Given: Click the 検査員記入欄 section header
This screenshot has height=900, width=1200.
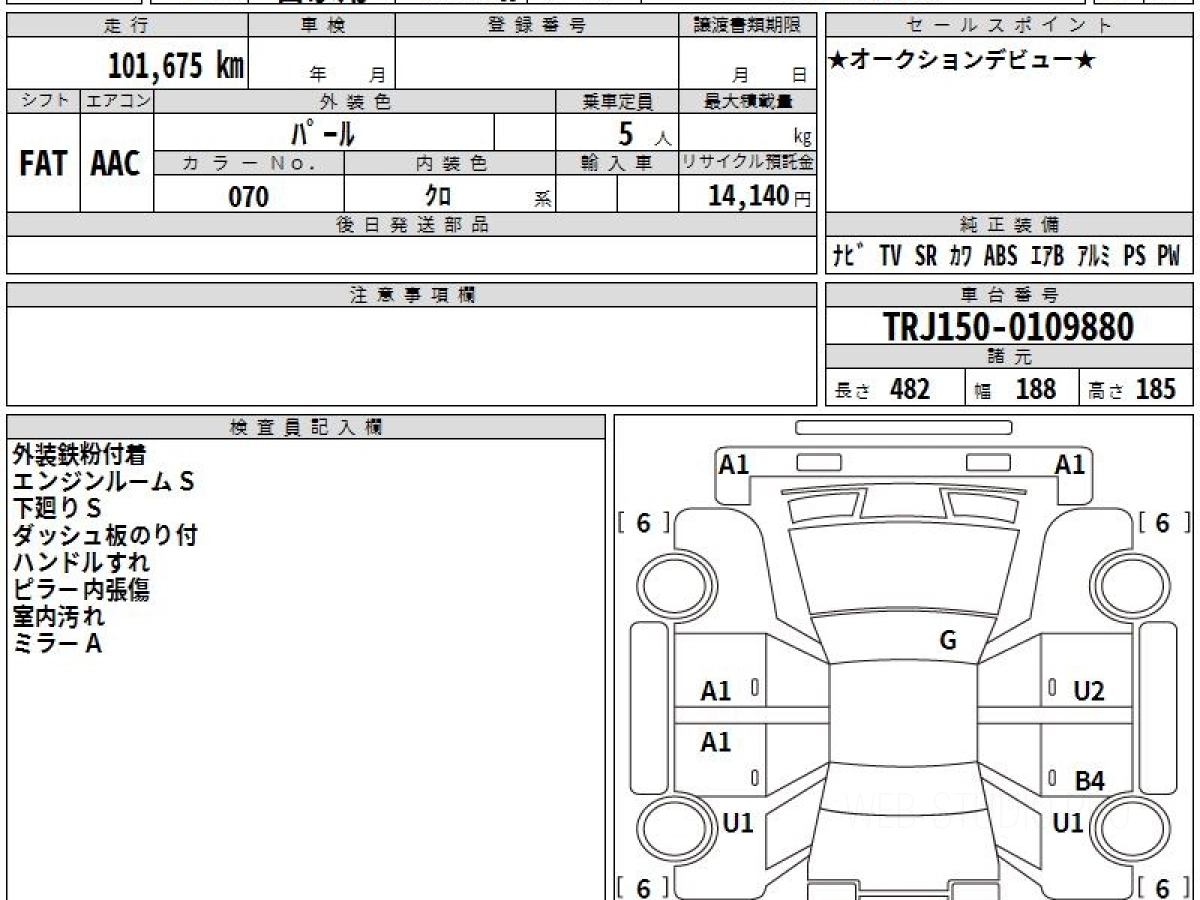Looking at the screenshot, I should tap(306, 427).
